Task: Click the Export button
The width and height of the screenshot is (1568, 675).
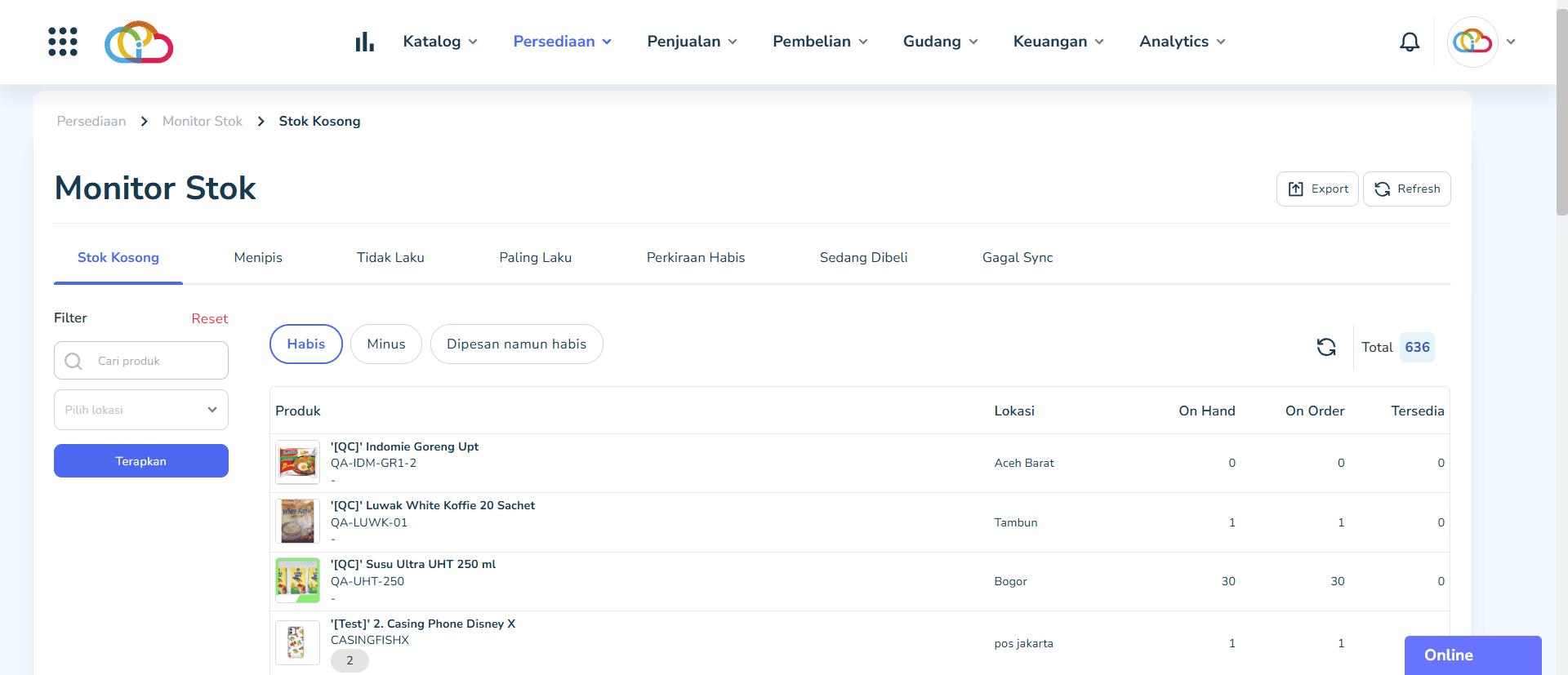Action: click(x=1317, y=189)
